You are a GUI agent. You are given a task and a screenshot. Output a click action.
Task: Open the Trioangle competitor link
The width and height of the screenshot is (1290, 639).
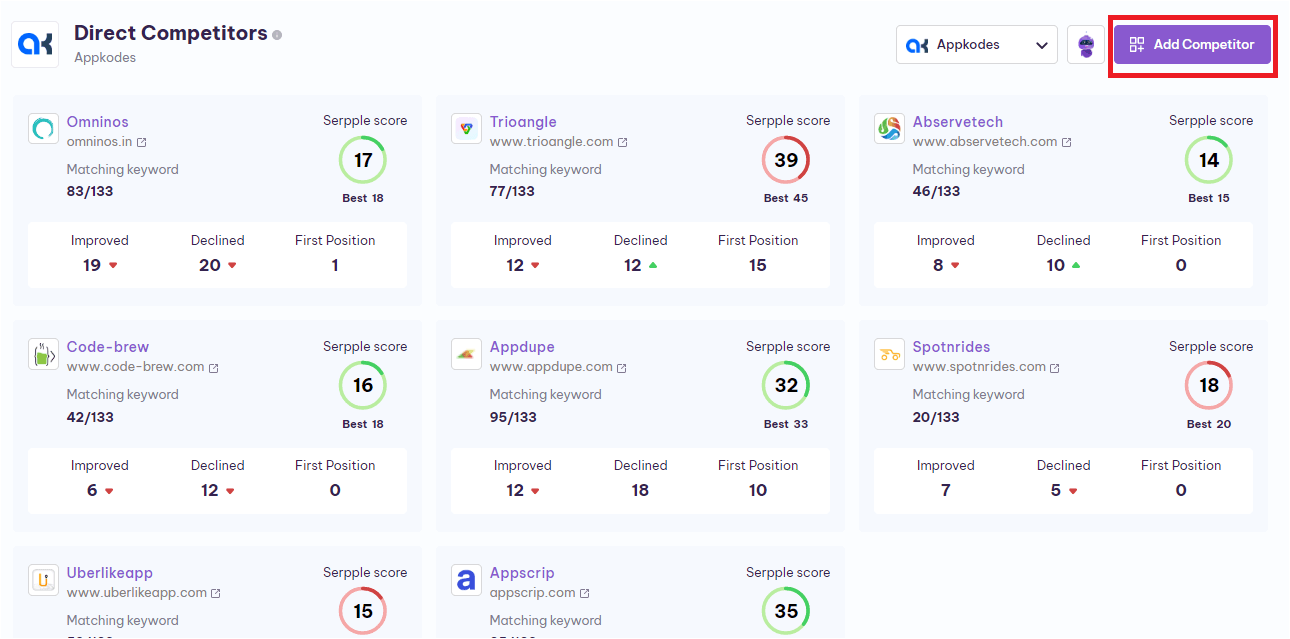tap(523, 122)
